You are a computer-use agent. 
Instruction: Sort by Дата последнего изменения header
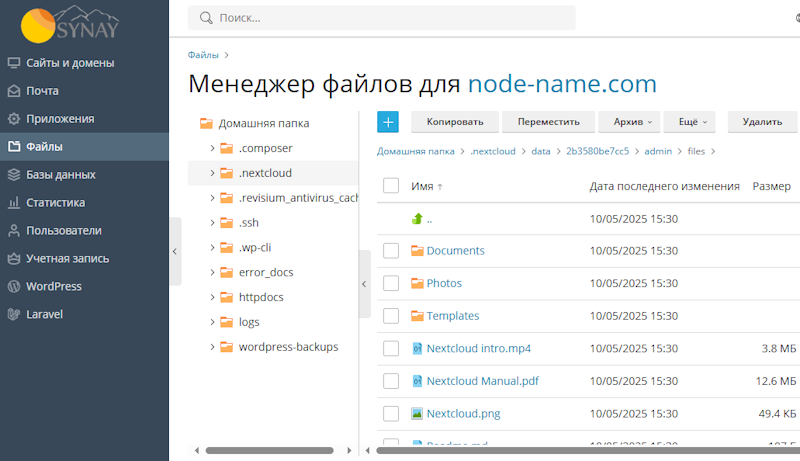click(664, 187)
